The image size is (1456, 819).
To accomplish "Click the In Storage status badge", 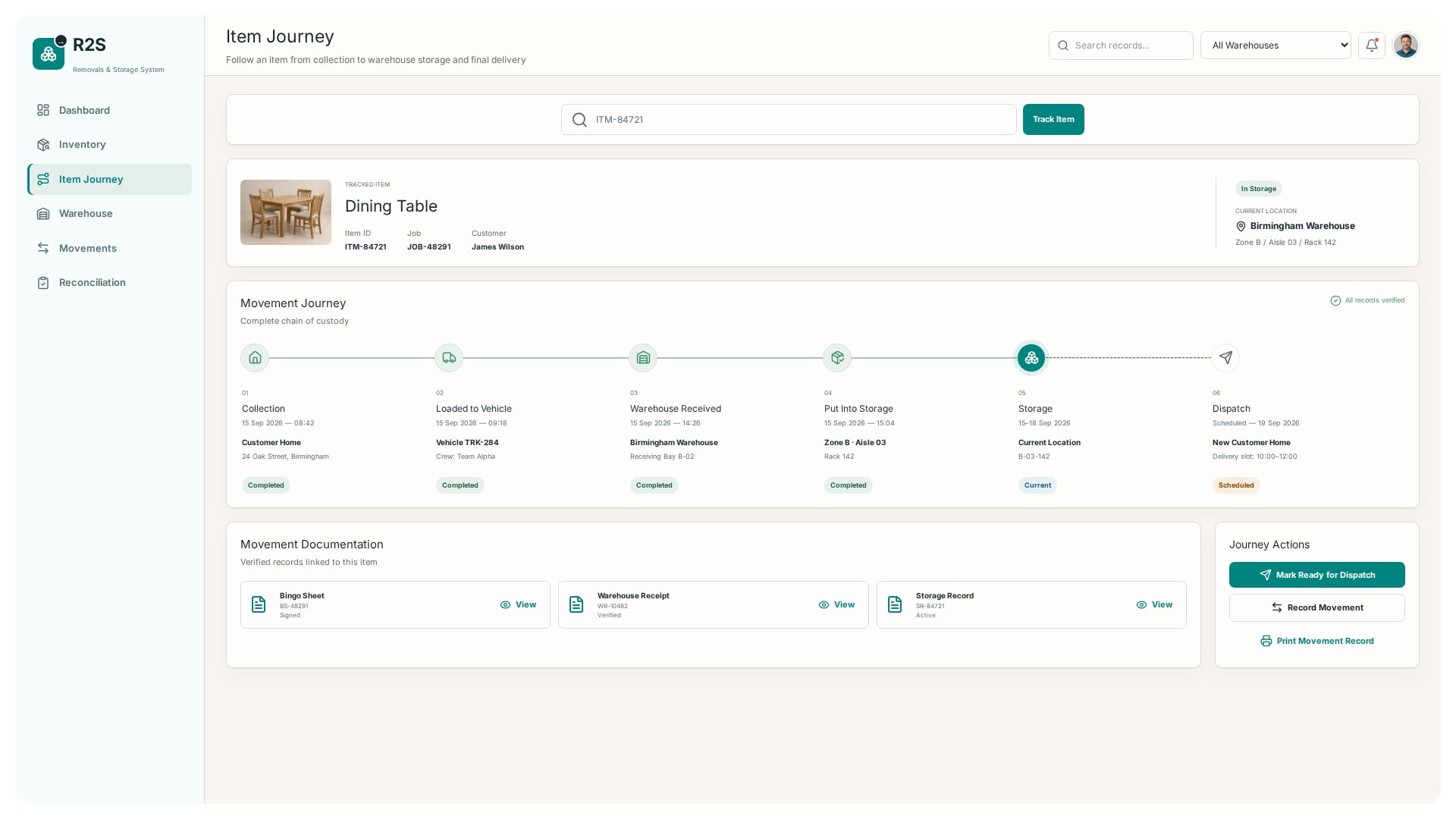I will [1259, 189].
